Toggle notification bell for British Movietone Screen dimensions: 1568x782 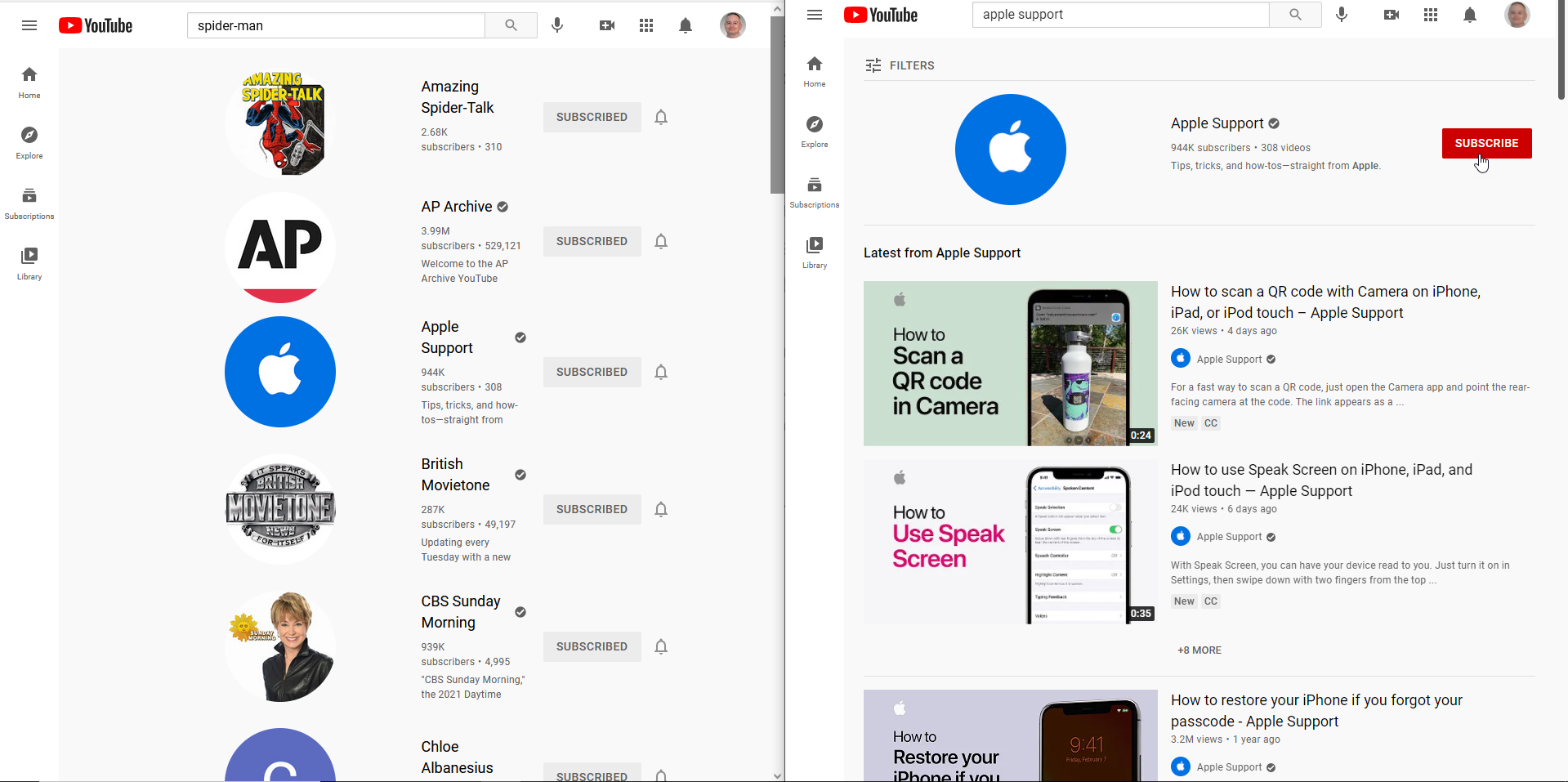point(661,509)
